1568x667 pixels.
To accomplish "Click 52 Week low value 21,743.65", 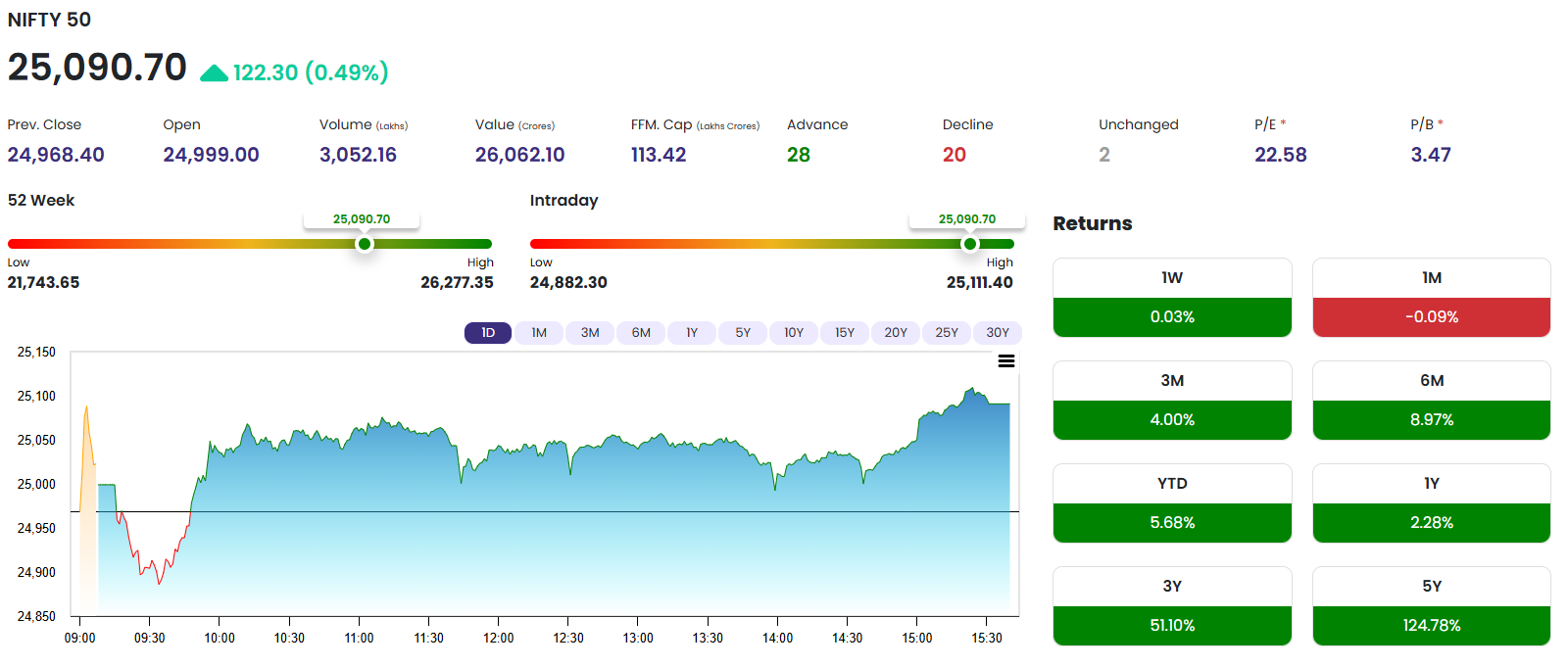I will coord(44,282).
